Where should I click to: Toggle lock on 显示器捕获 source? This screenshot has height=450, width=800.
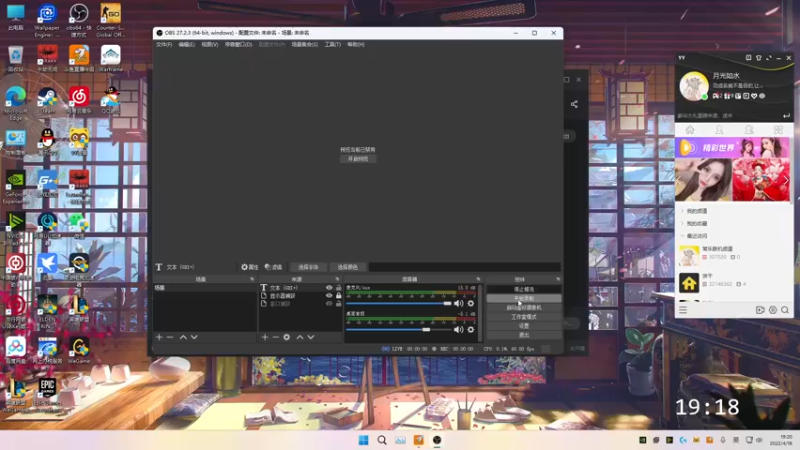(339, 295)
